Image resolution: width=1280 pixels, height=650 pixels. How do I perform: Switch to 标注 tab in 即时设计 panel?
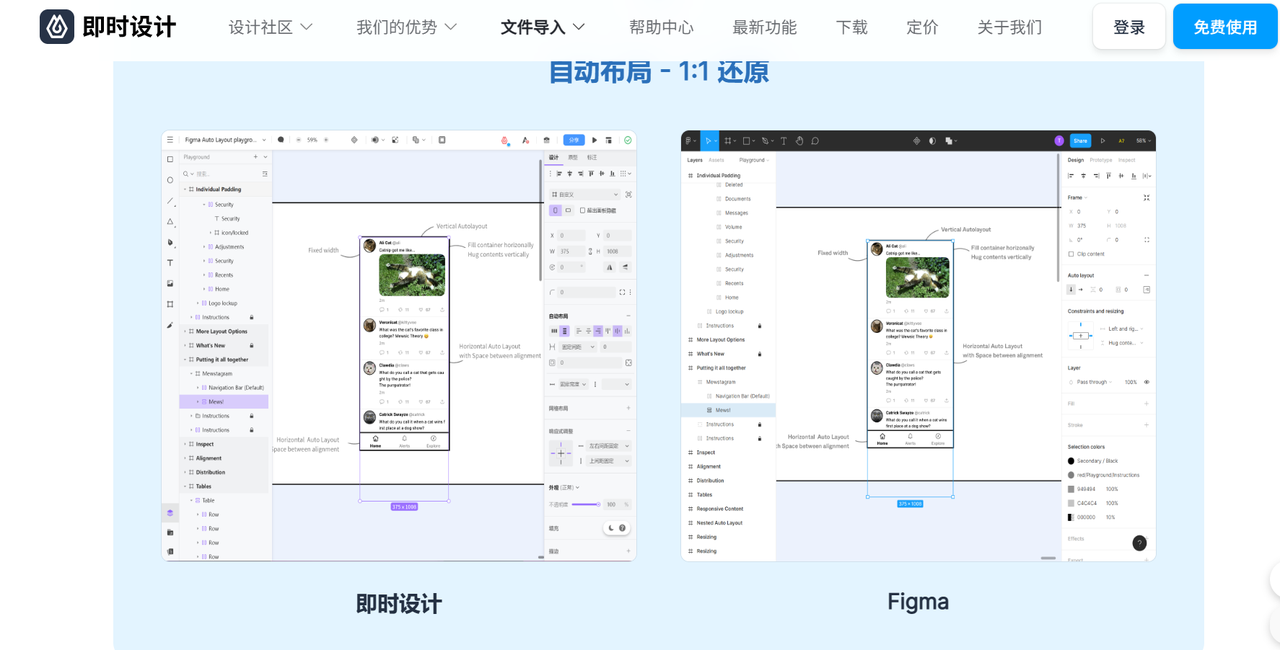point(592,157)
